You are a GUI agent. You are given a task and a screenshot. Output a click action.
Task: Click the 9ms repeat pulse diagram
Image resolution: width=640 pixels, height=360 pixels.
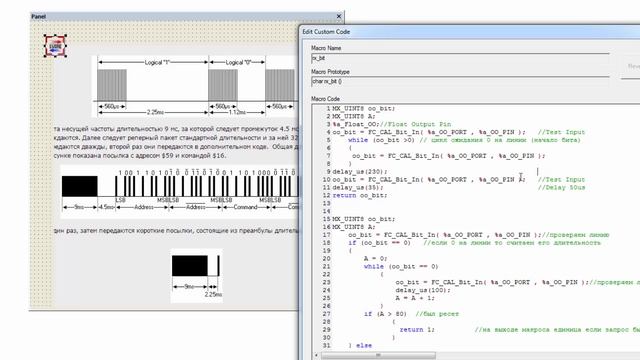(x=197, y=276)
